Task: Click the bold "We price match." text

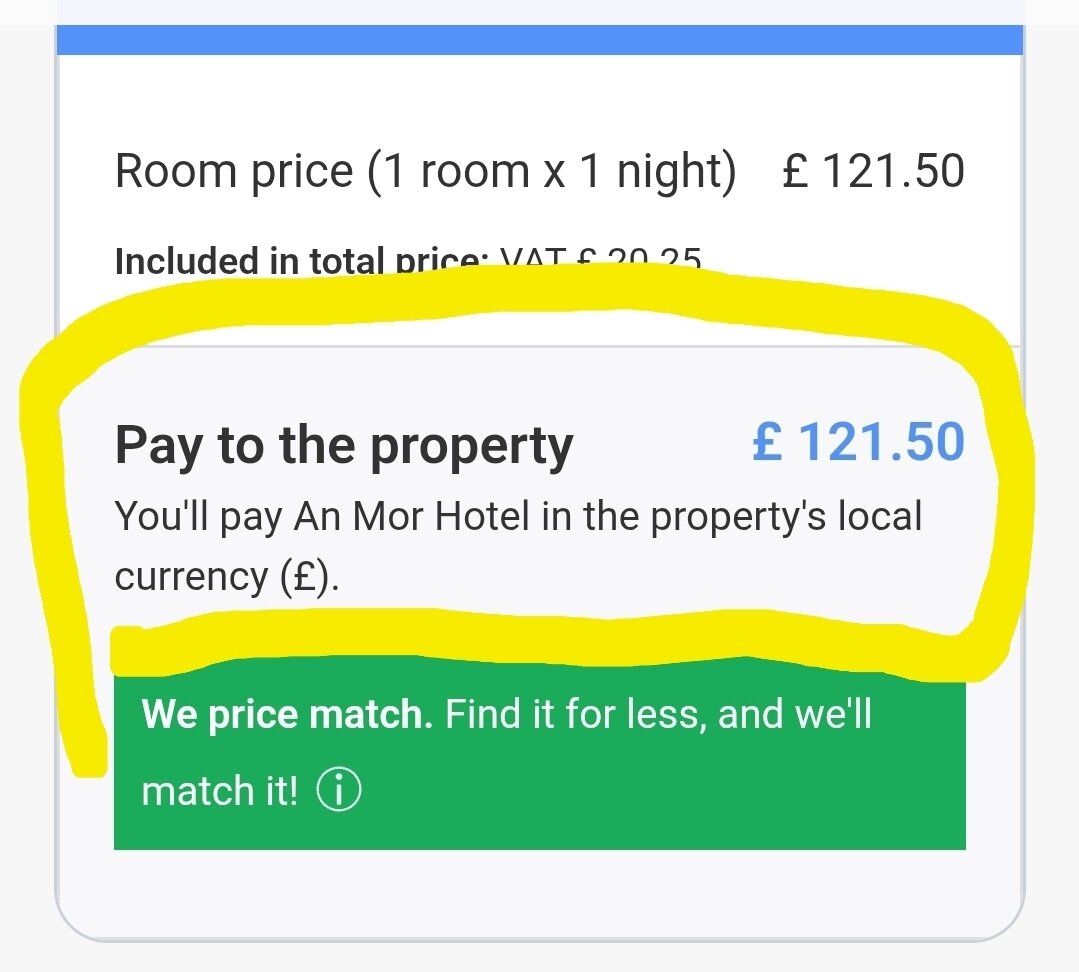Action: pyautogui.click(x=287, y=715)
